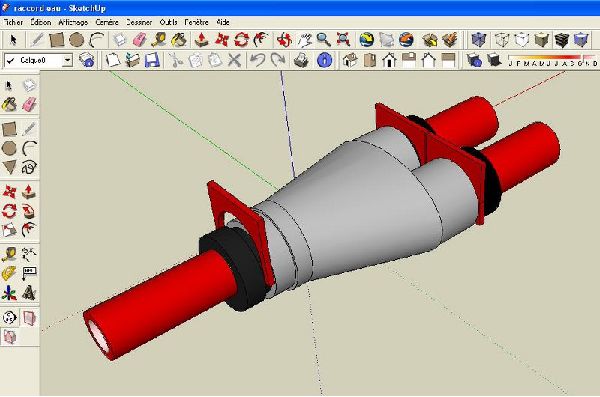Select the Scale tool in left palette
This screenshot has width=600, height=397.
click(x=10, y=230)
